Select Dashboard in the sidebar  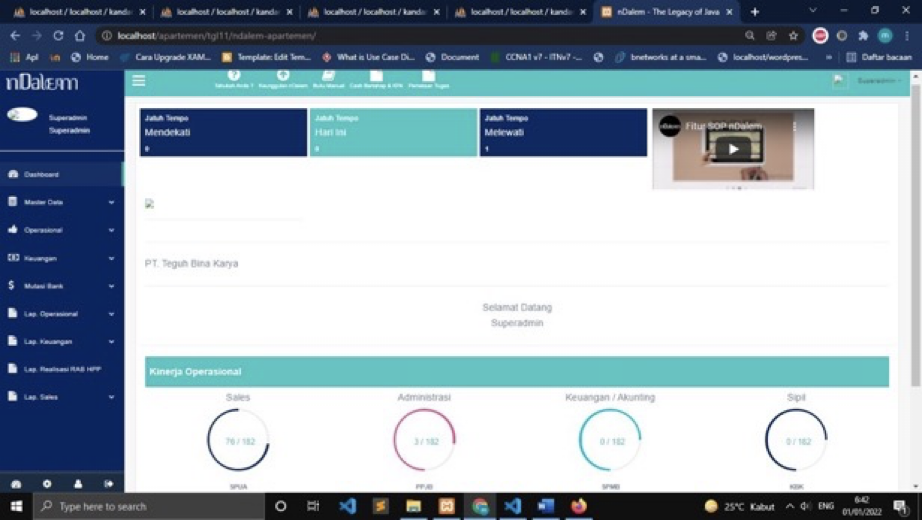tap(61, 174)
